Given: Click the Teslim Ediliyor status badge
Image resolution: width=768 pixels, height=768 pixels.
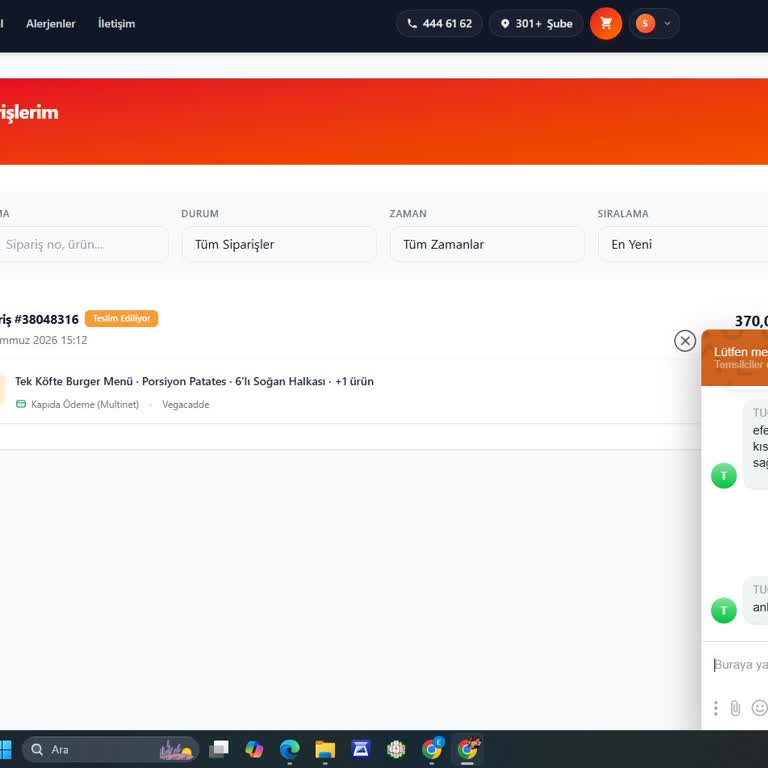Looking at the screenshot, I should 121,318.
